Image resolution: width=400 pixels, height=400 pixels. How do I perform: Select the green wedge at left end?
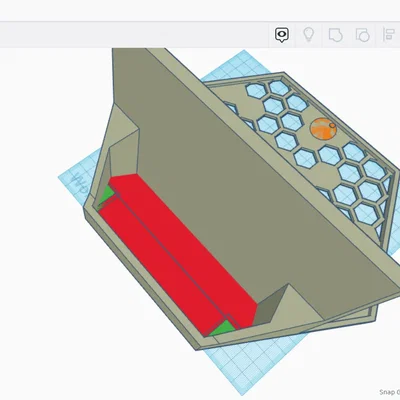pos(107,195)
